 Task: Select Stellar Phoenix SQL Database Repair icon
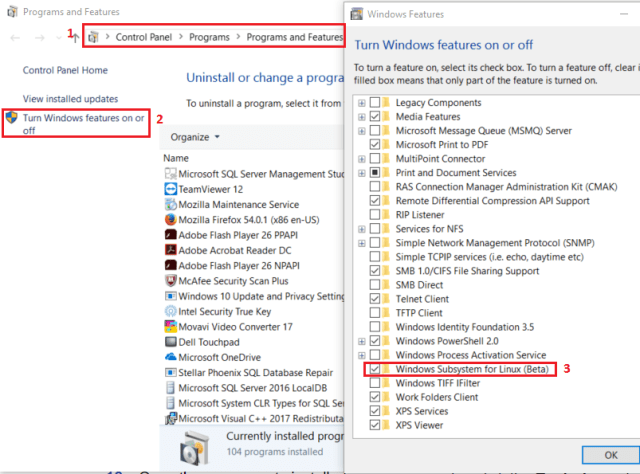(x=170, y=372)
